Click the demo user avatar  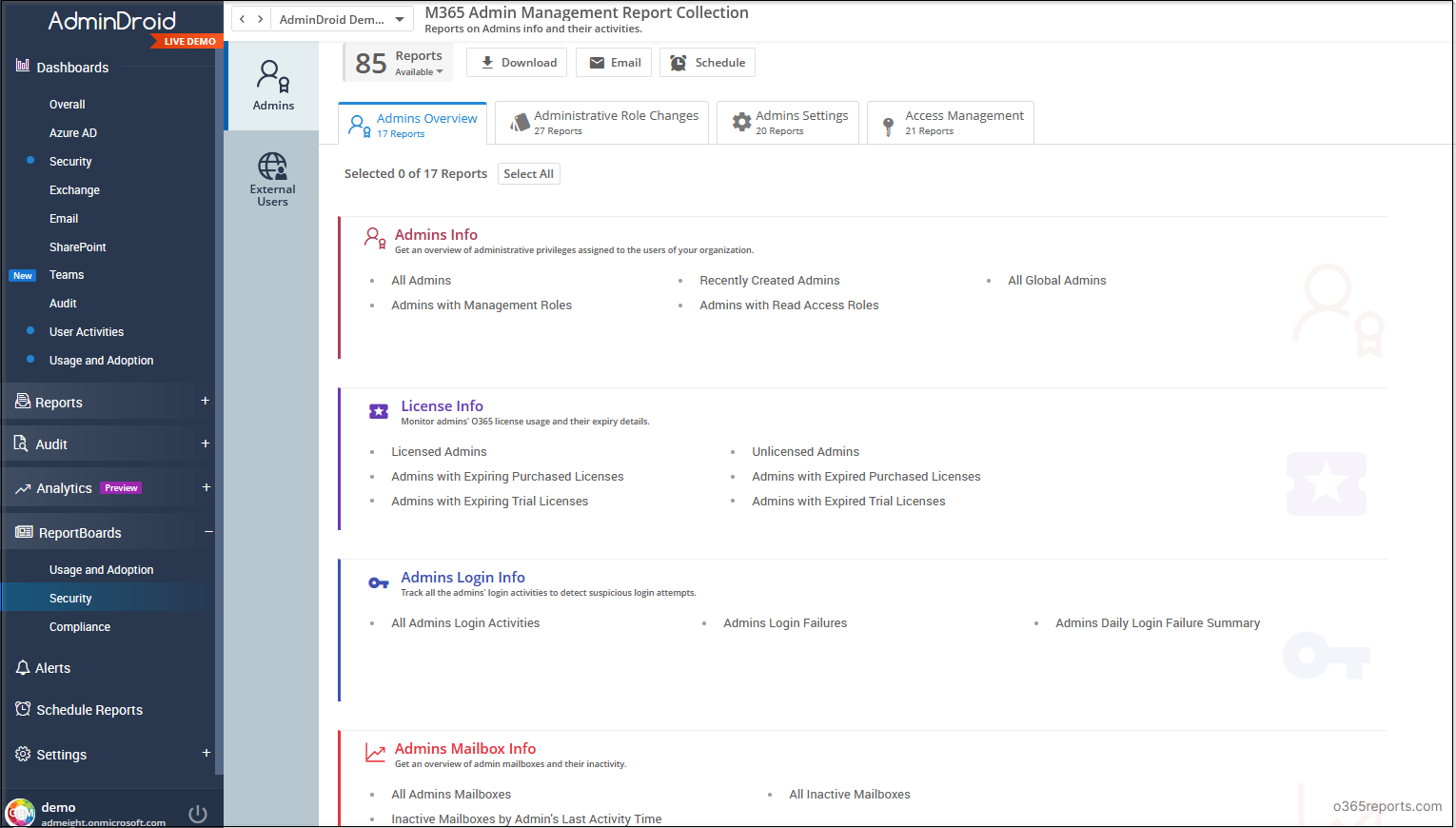(20, 813)
